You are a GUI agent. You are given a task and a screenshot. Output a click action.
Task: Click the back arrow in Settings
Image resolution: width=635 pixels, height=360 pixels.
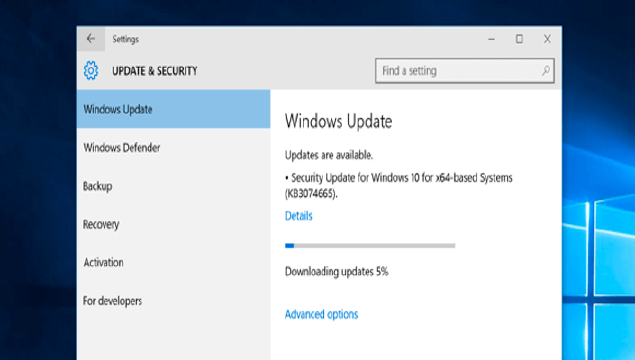91,39
